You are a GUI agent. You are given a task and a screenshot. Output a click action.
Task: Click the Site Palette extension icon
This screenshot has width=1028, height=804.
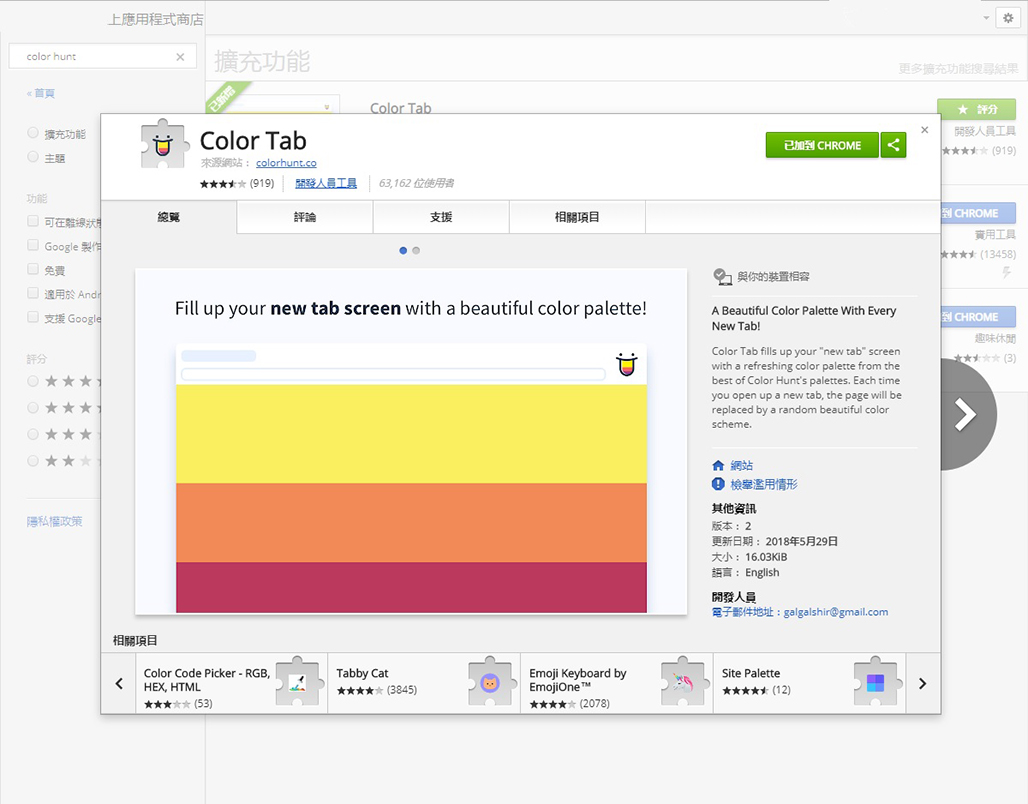click(x=876, y=682)
